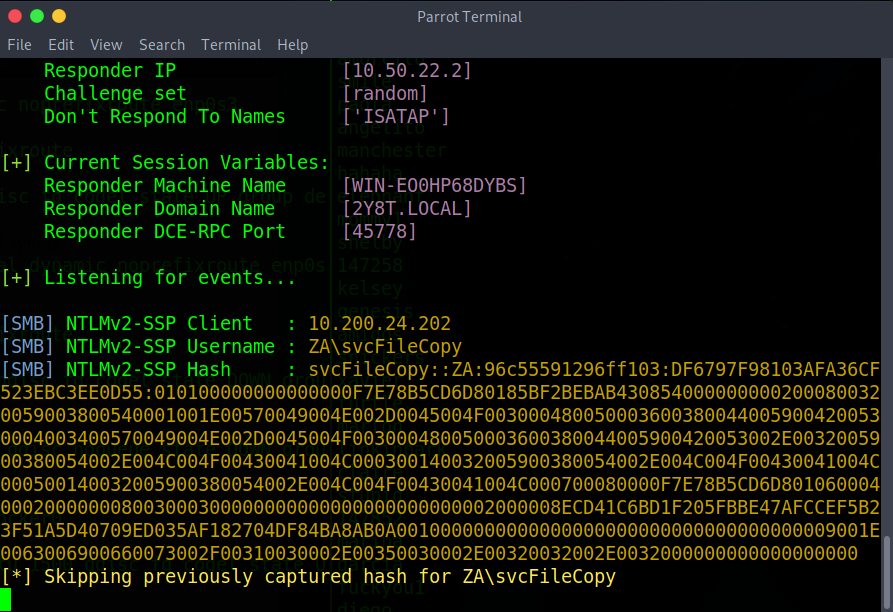This screenshot has width=893, height=612.
Task: Click the red close window button
Action: pos(15,16)
